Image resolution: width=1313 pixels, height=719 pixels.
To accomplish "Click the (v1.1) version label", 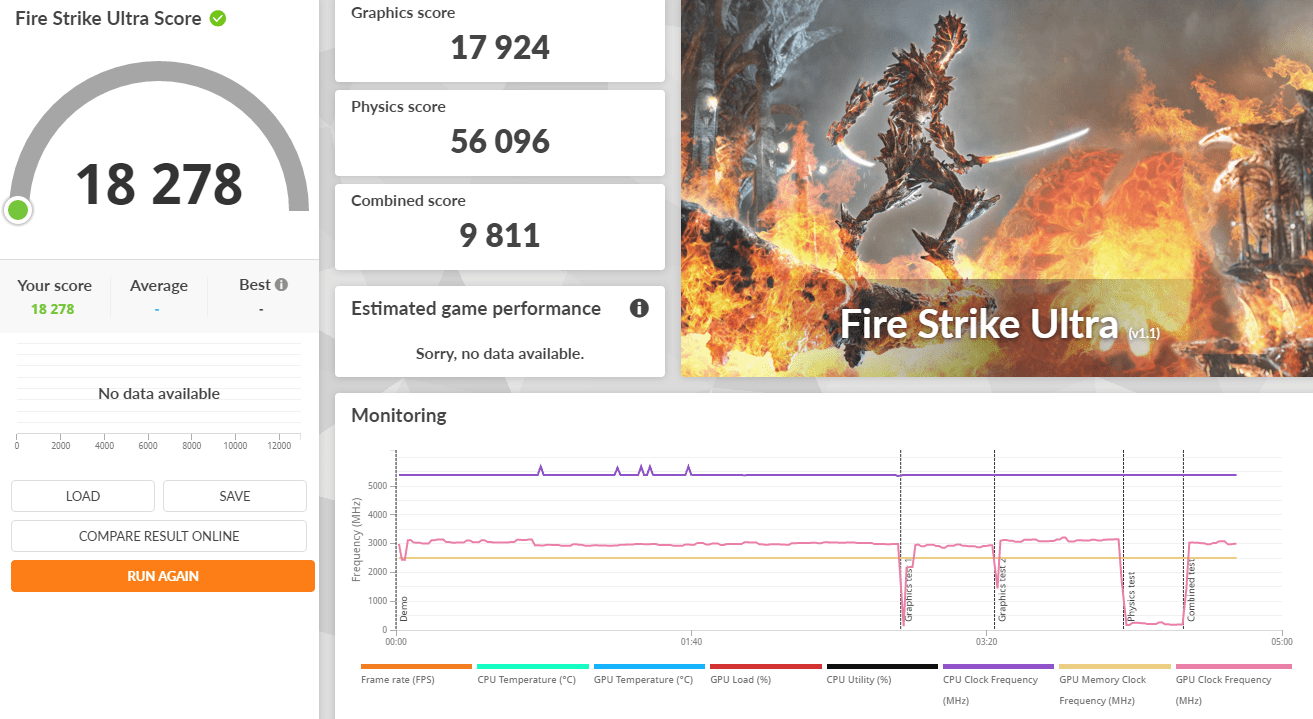I will point(1144,332).
